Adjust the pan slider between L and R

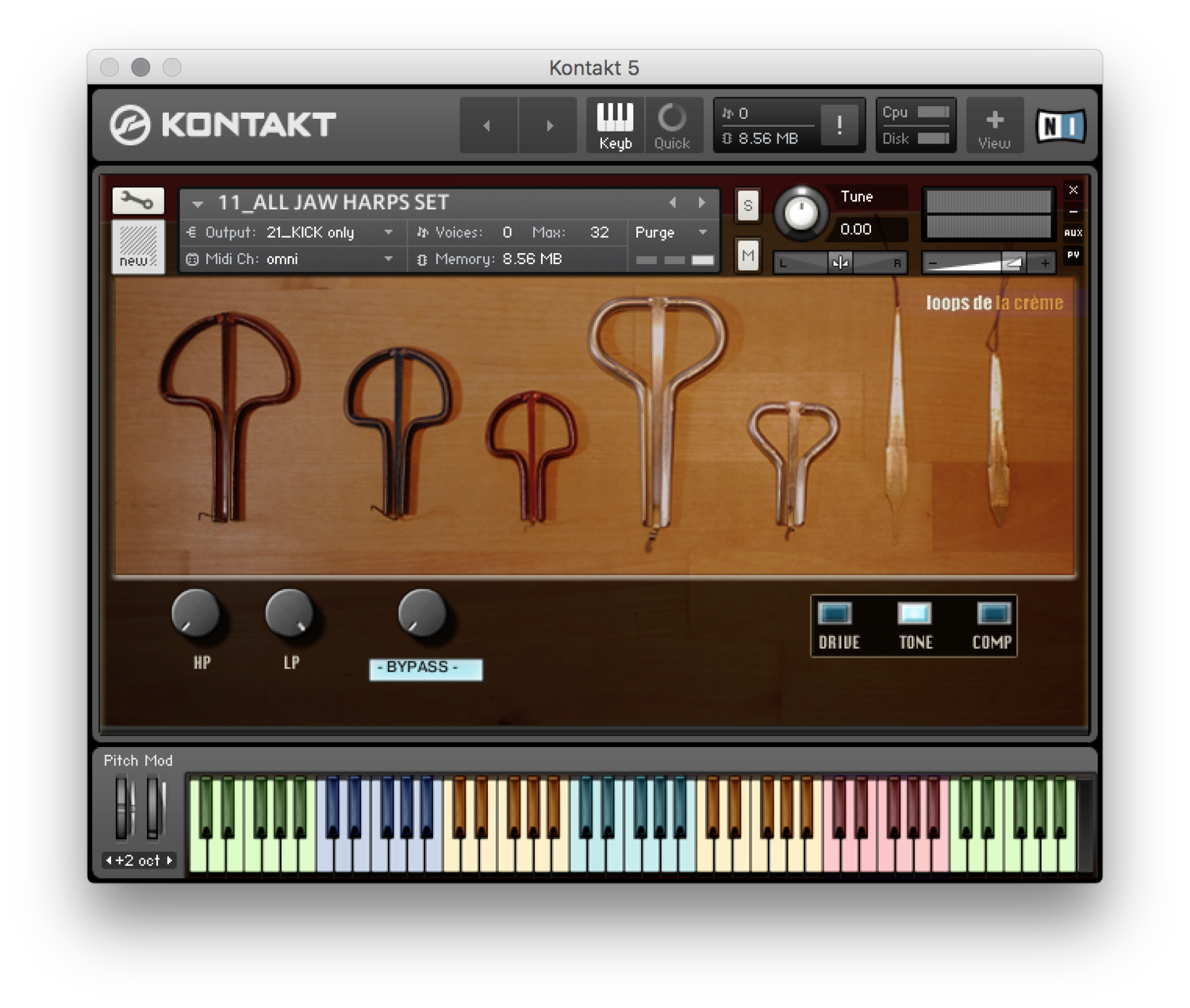coord(840,262)
